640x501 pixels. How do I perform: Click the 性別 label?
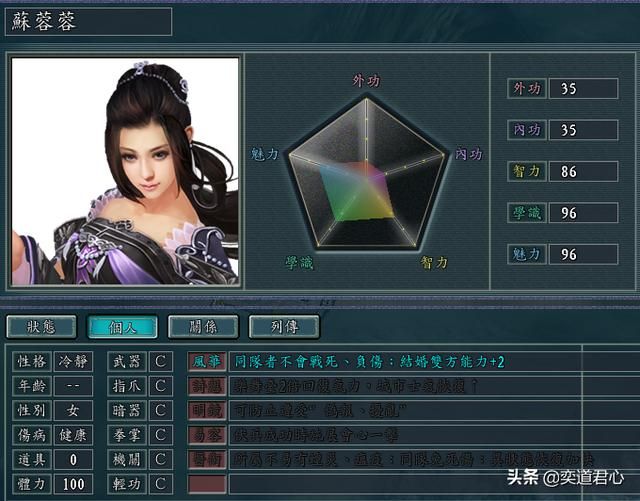(32, 410)
